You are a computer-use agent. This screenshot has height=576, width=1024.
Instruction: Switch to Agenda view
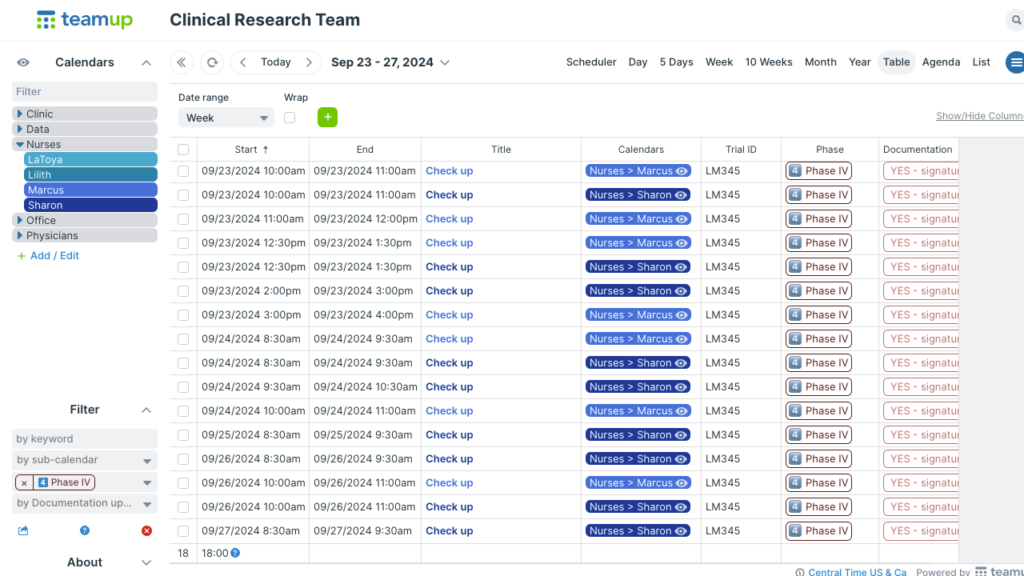[941, 63]
